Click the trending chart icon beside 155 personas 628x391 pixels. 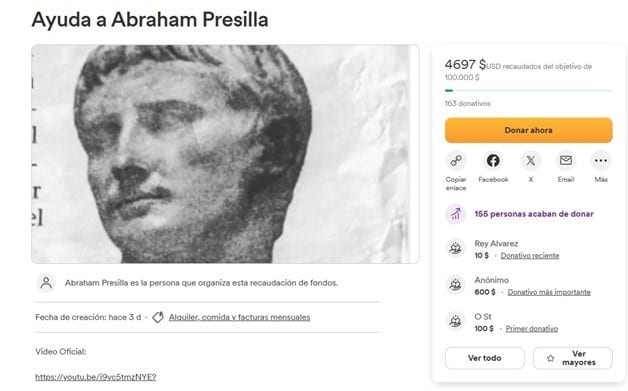(x=456, y=214)
